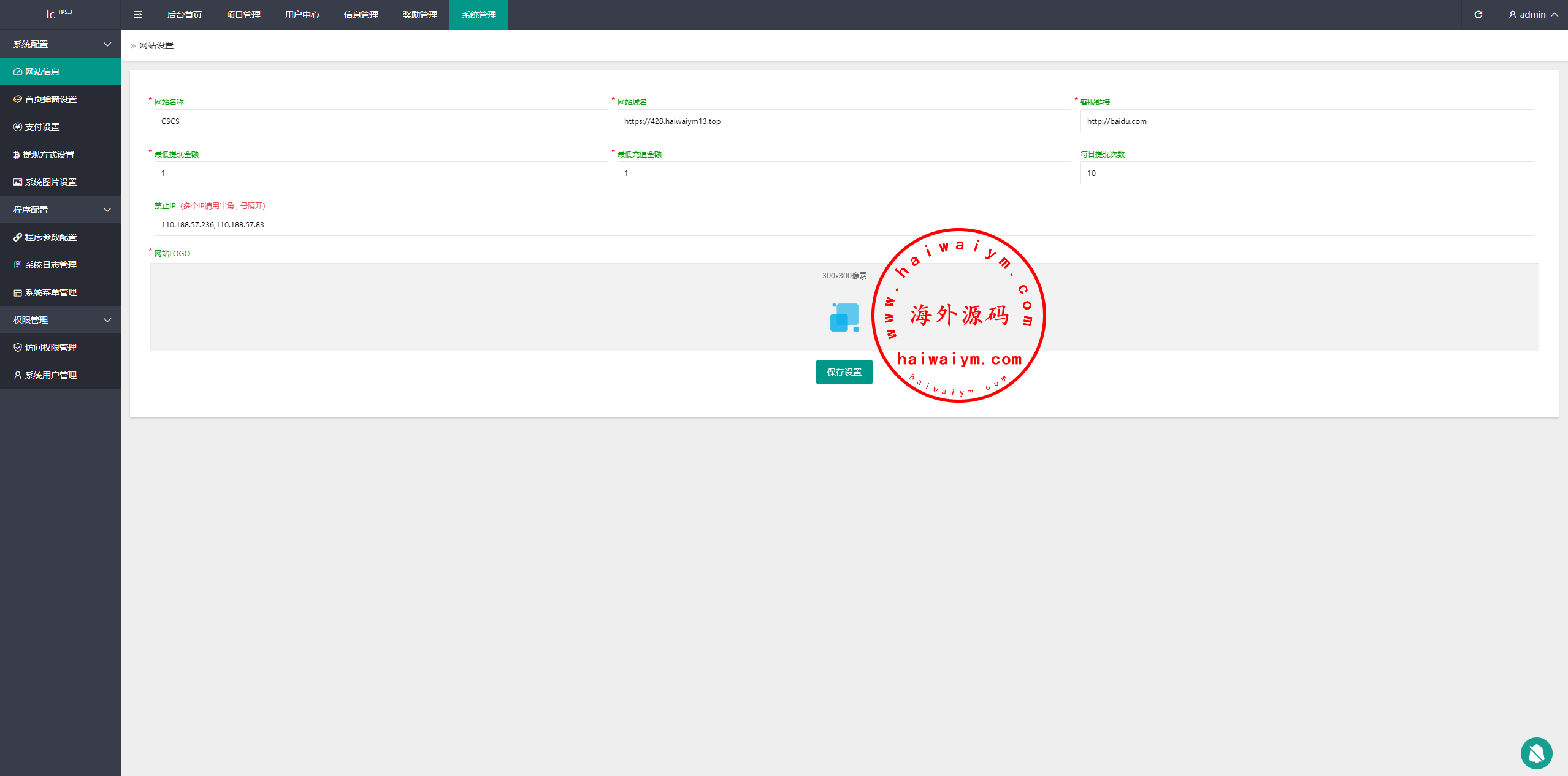Open 系统用户管理 user management item

(x=50, y=375)
